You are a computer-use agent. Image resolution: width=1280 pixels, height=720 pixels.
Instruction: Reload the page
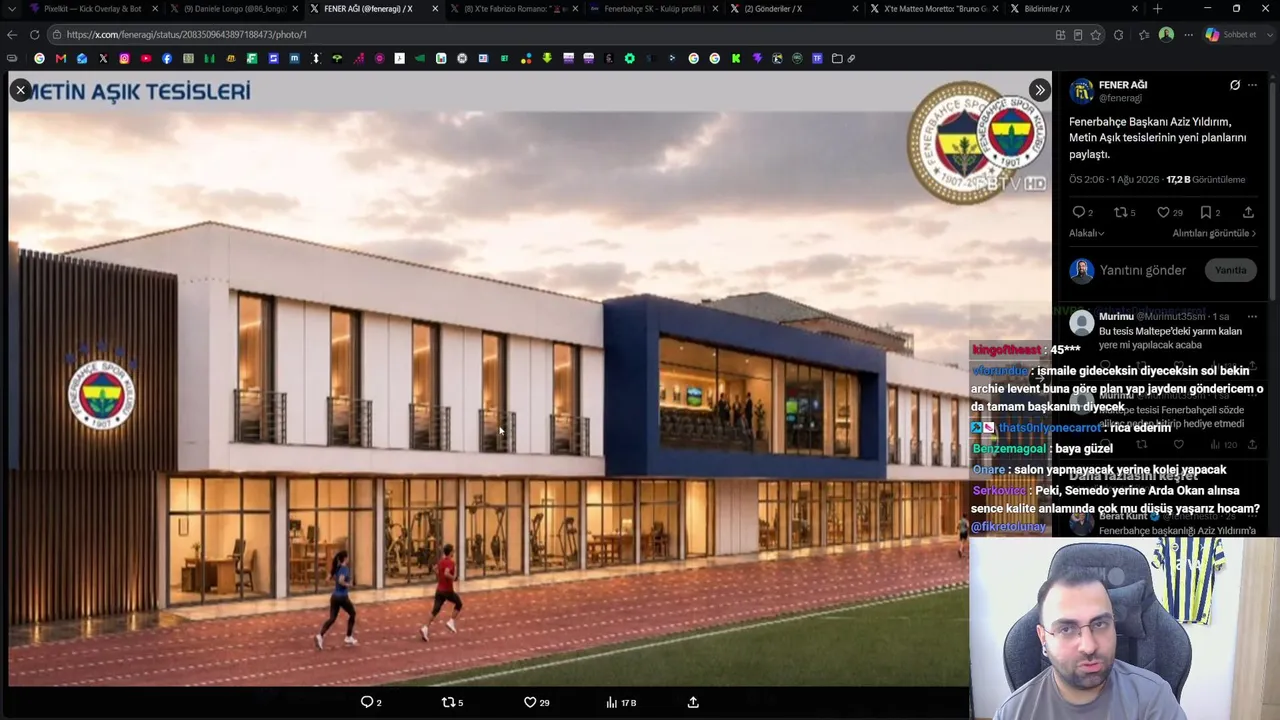coord(34,34)
